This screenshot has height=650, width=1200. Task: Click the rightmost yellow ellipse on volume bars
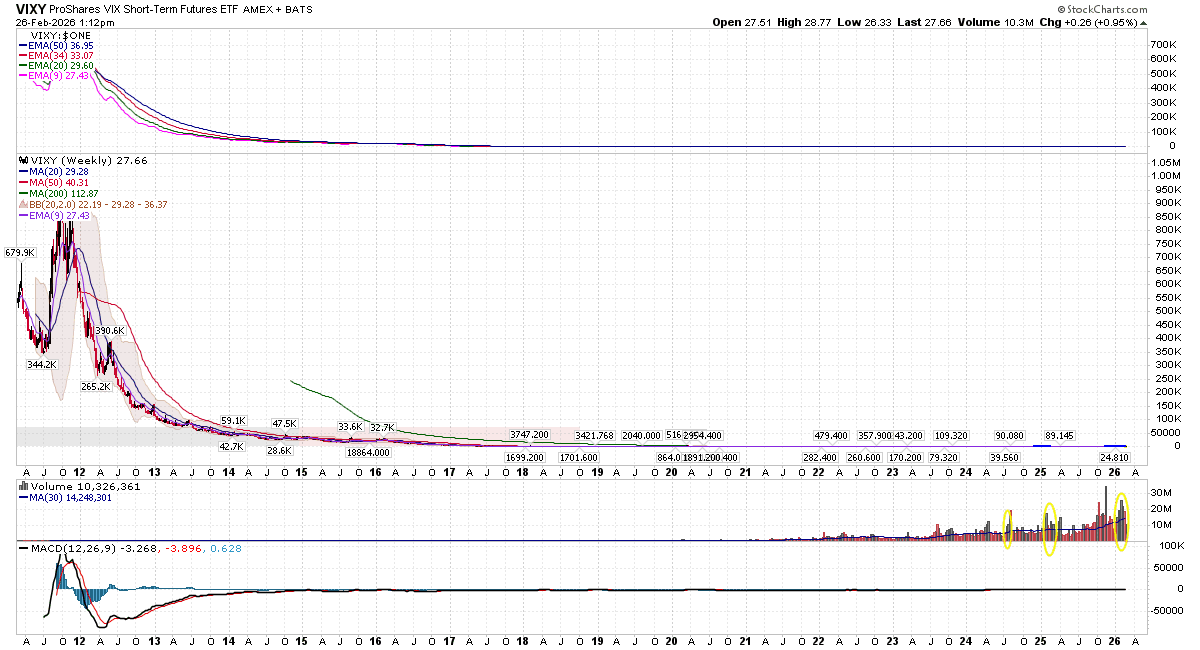coord(1122,521)
